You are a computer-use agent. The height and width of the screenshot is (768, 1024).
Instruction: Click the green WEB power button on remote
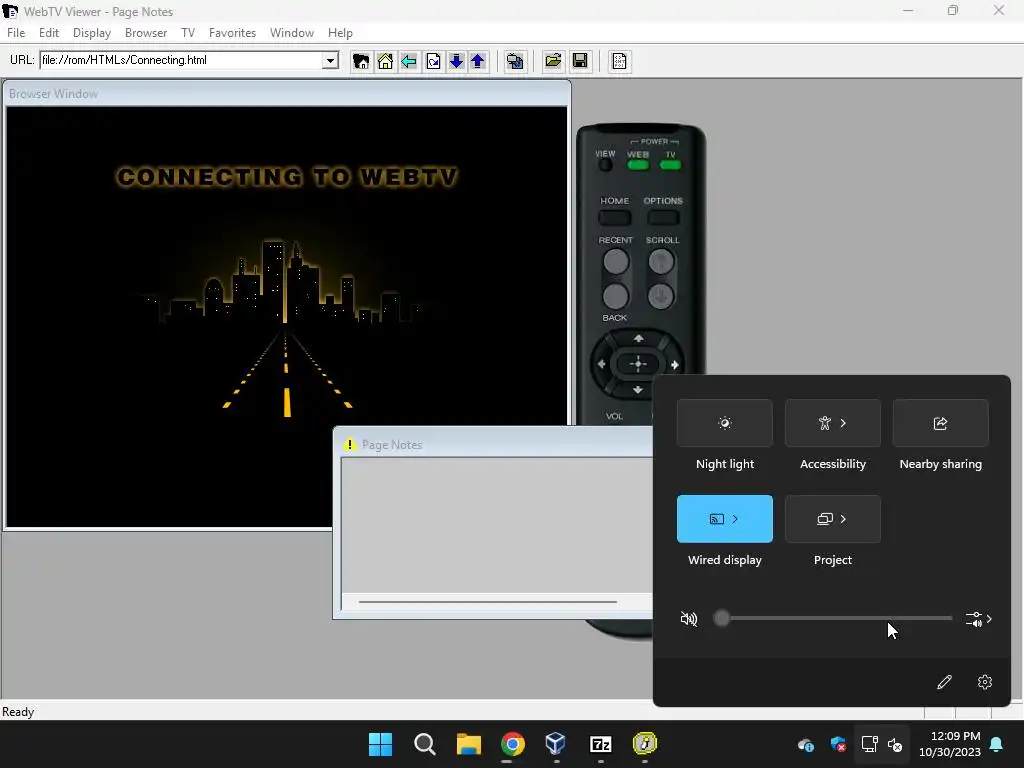638,165
